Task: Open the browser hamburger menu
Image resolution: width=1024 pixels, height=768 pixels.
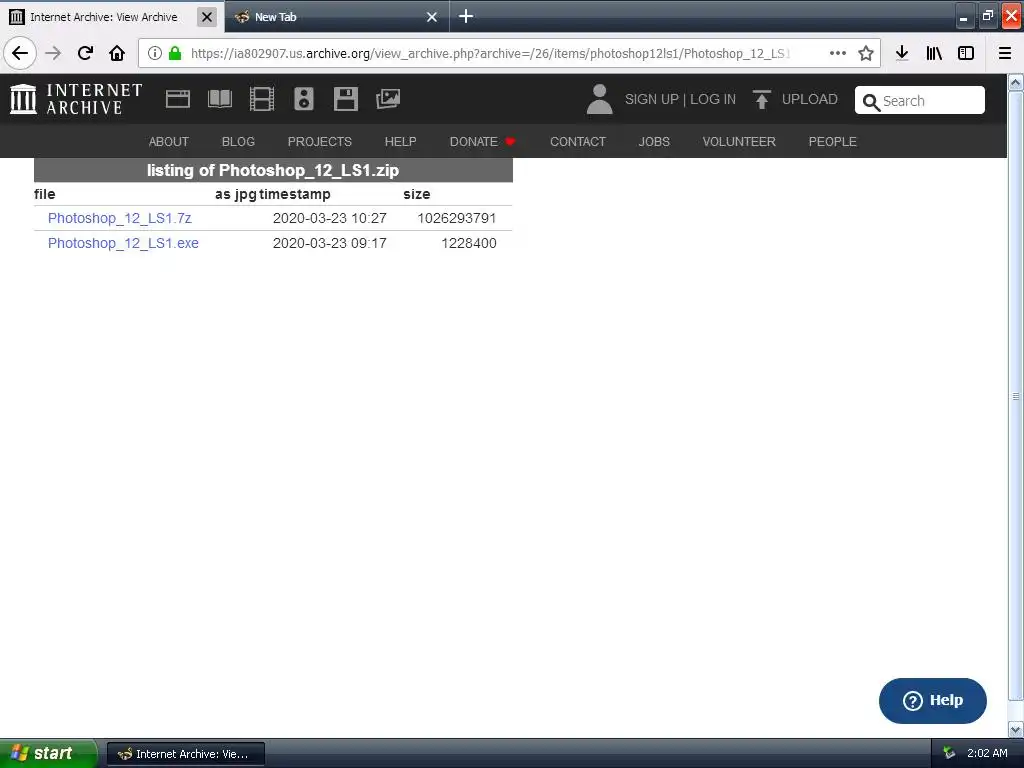Action: click(x=1005, y=53)
